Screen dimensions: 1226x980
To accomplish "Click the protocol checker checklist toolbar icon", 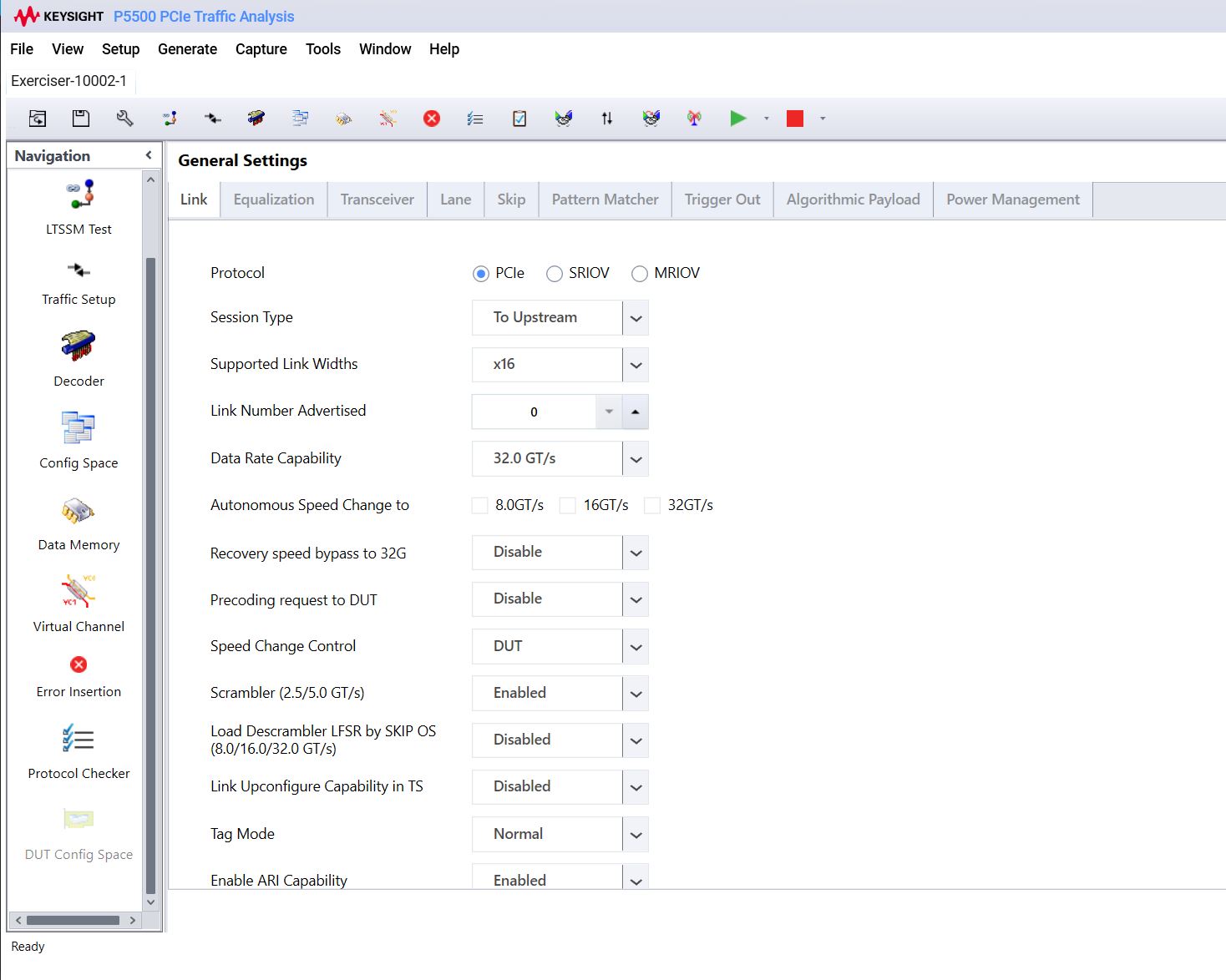I will click(475, 119).
